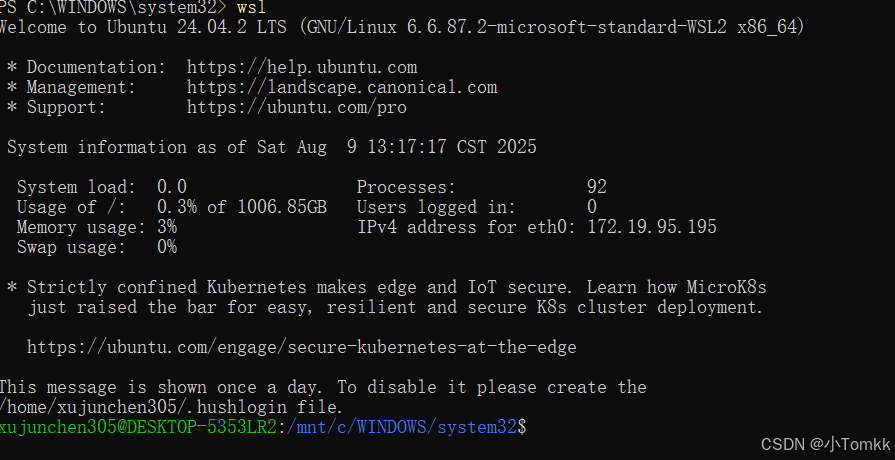Open the help.ubuntu.com documentation link
The width and height of the screenshot is (895, 460).
coord(301,67)
